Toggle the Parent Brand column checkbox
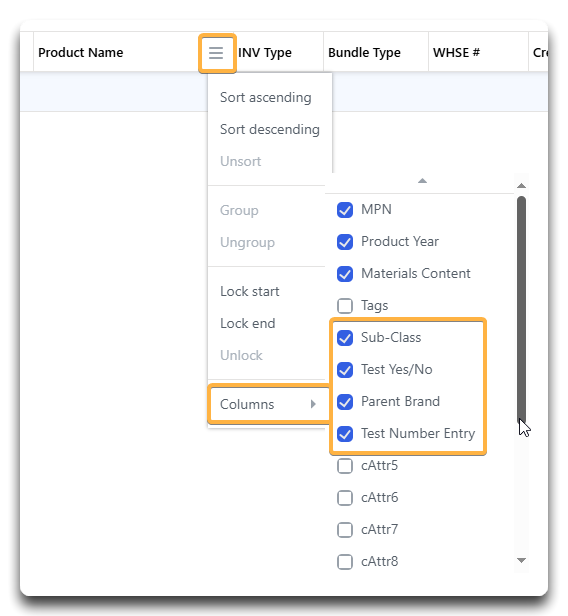This screenshot has width=568, height=616. tap(345, 402)
